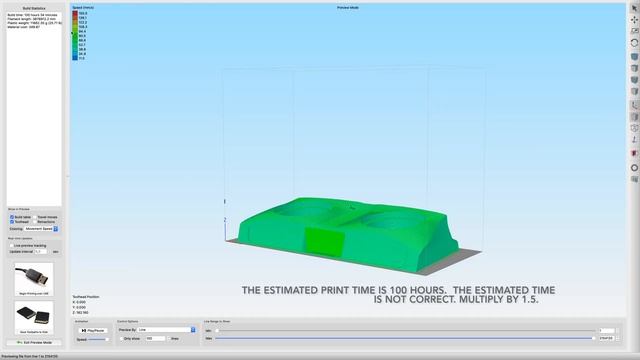
Task: Click the Build time 100 hours text
Action: (32, 15)
